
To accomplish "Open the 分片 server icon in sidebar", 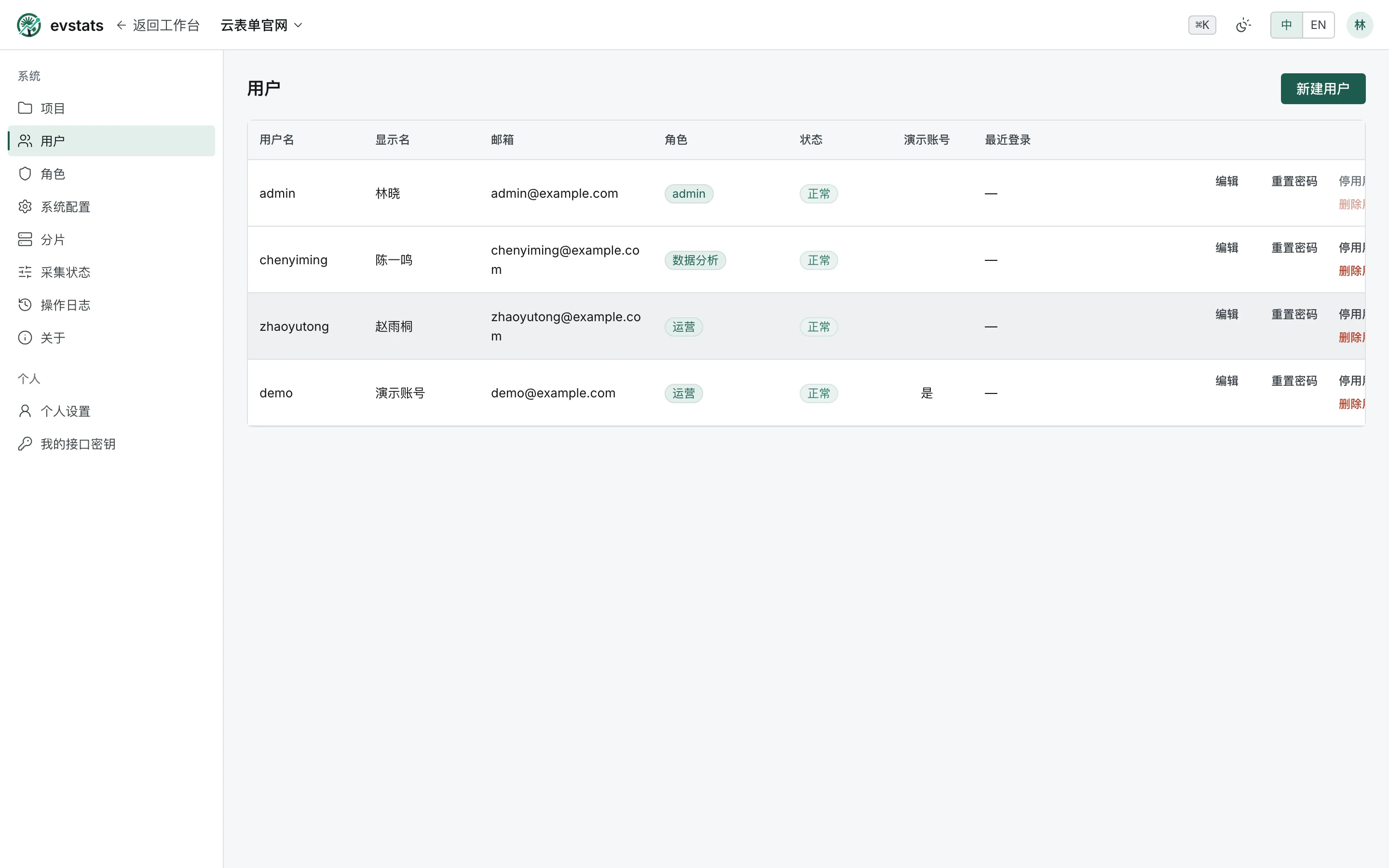I will coord(25,239).
